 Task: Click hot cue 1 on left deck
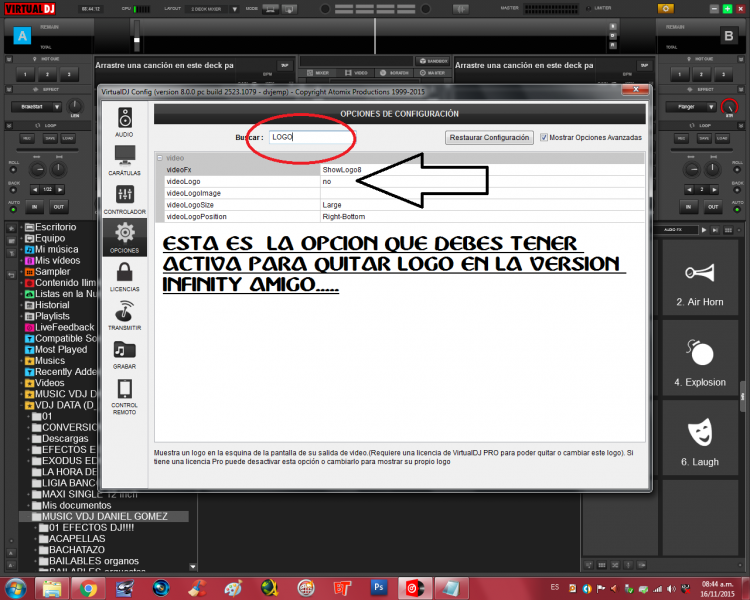tap(25, 75)
